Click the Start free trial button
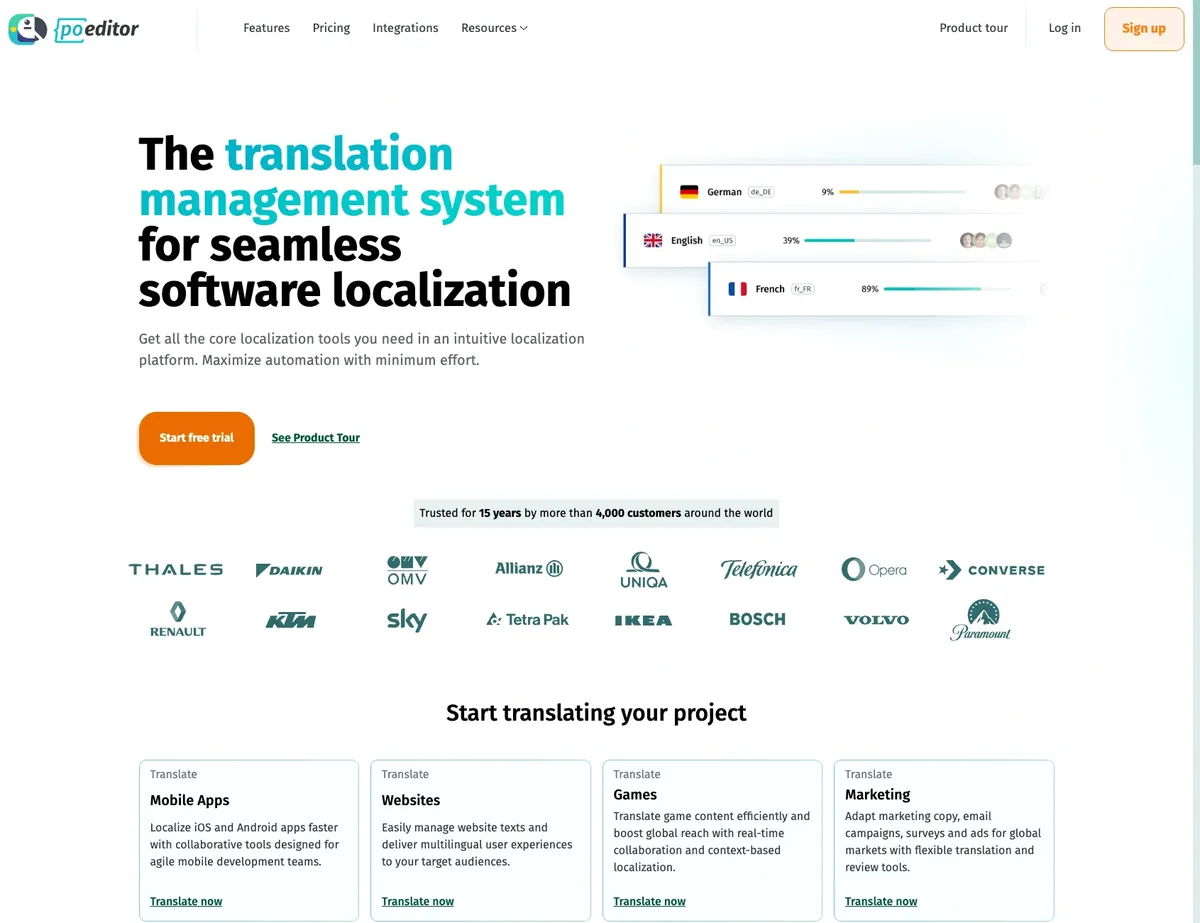This screenshot has width=1200, height=923. click(197, 438)
